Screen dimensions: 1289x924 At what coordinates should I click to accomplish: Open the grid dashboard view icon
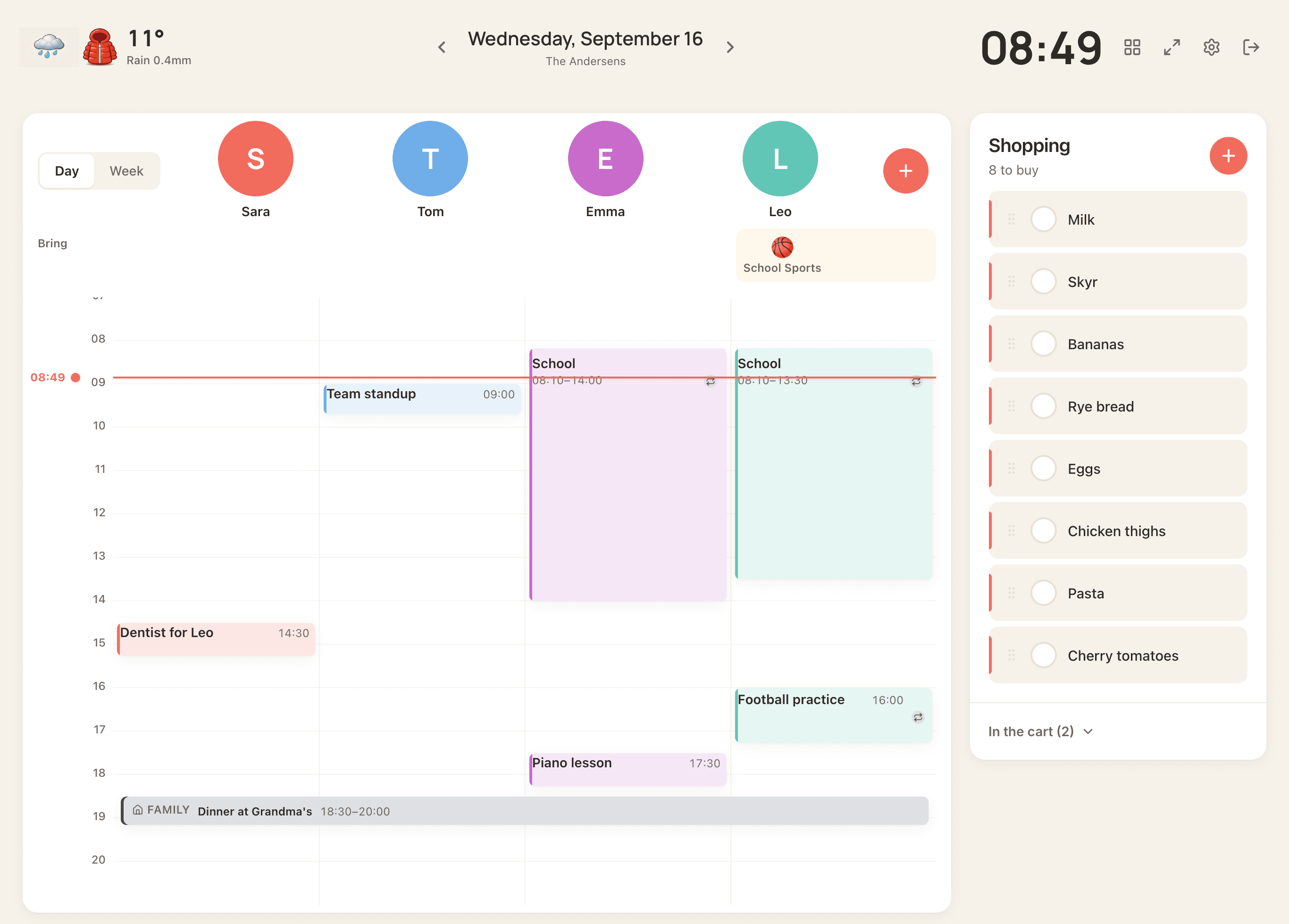tap(1132, 47)
